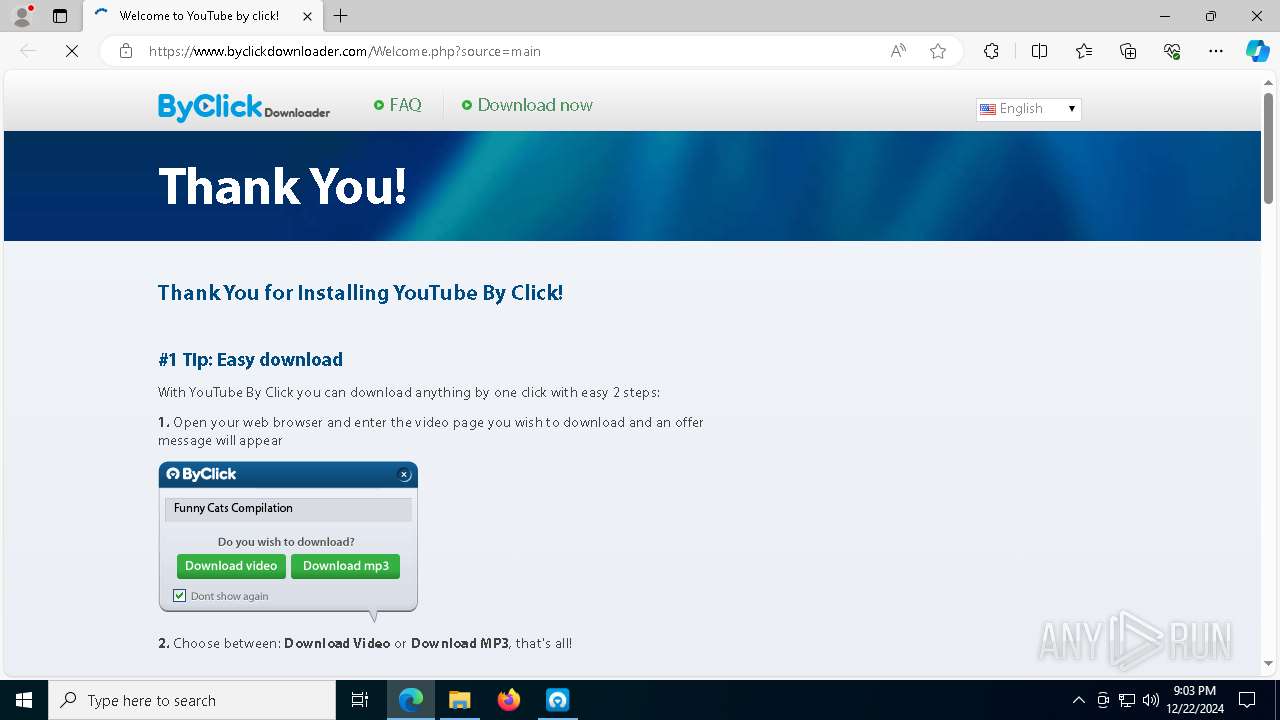Close the Welcome to YouTube by click tab

pyautogui.click(x=307, y=16)
